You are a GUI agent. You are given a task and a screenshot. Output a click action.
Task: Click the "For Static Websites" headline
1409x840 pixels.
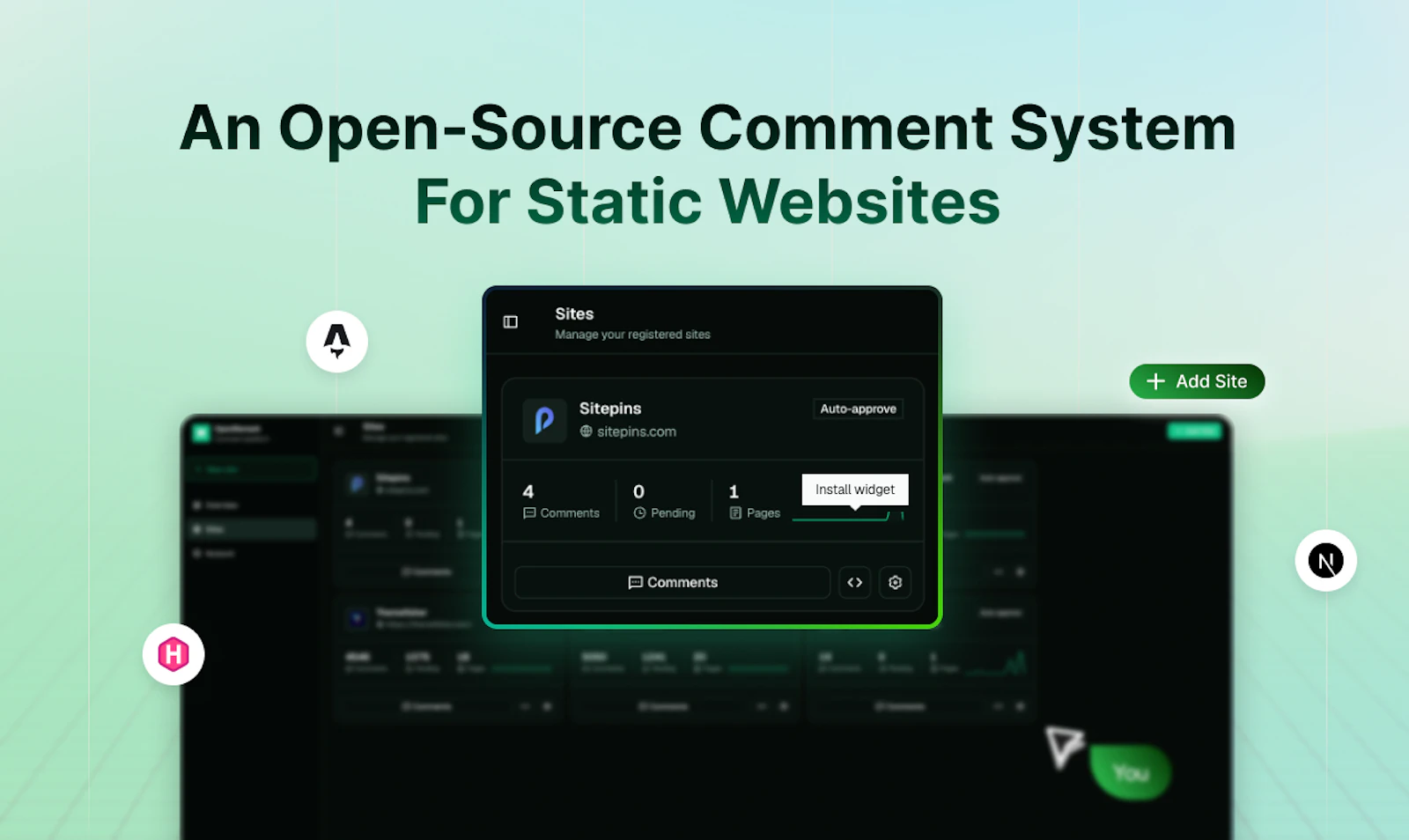click(x=707, y=202)
